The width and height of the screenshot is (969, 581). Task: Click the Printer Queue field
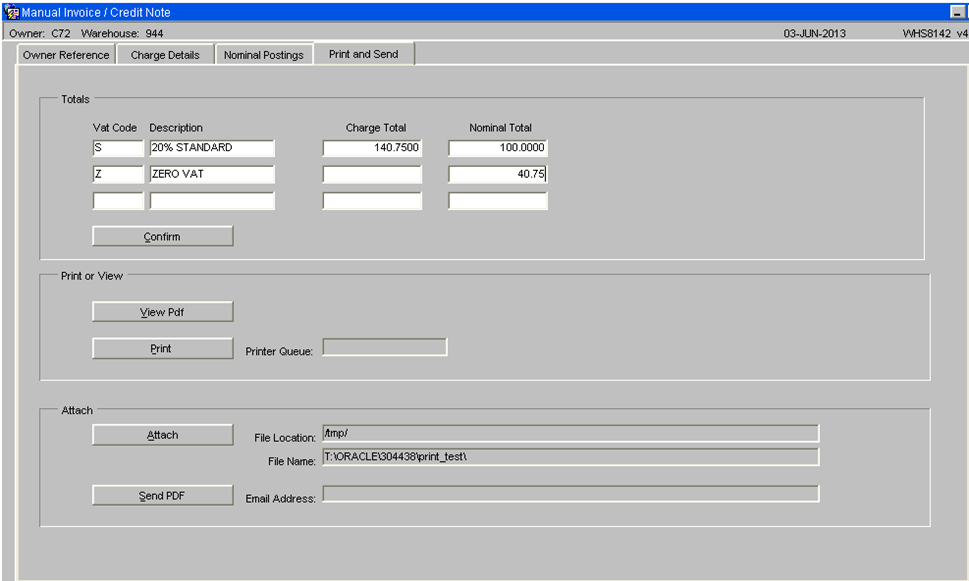(384, 347)
